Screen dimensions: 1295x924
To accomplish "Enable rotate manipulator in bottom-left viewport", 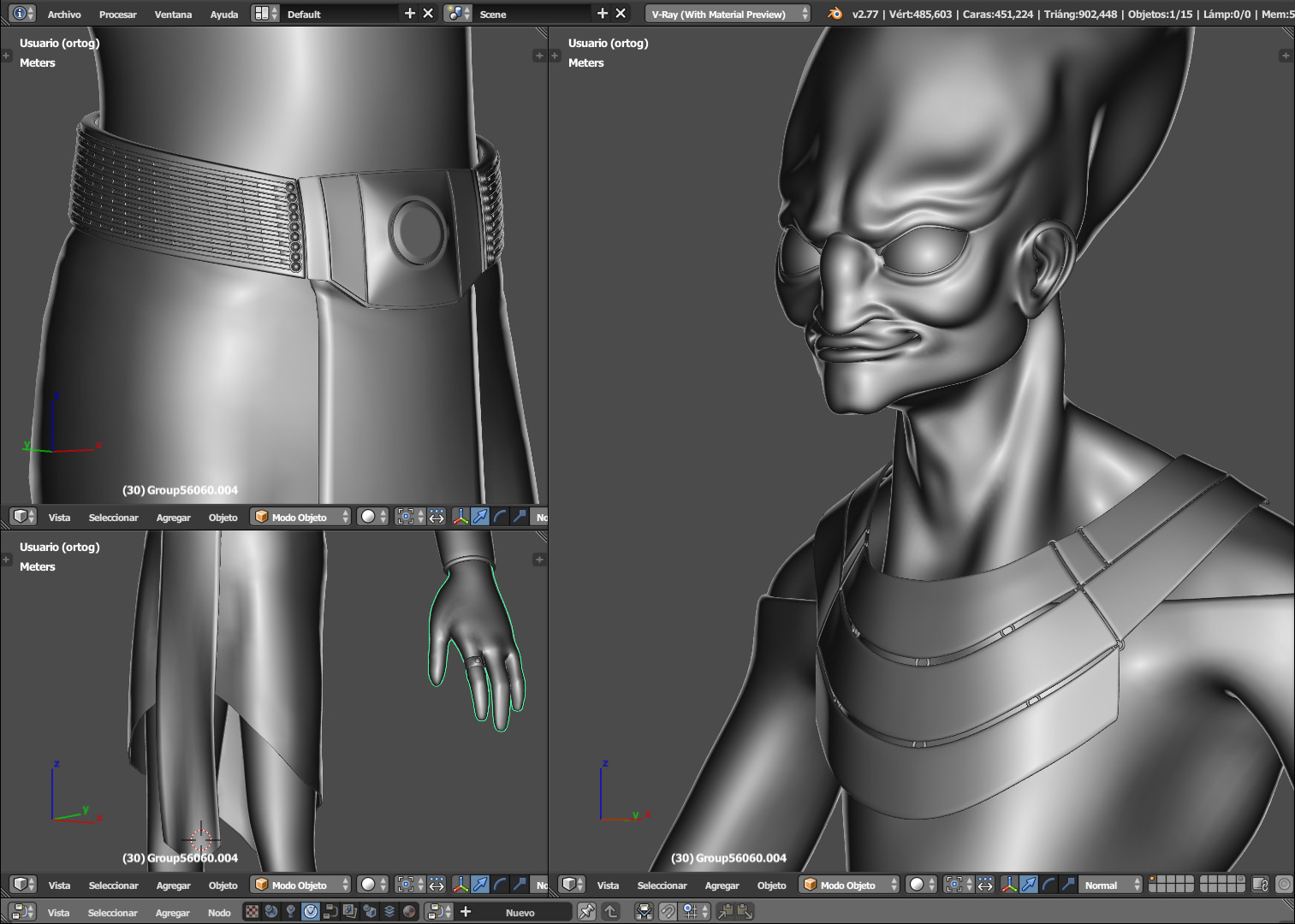I will coord(500,885).
